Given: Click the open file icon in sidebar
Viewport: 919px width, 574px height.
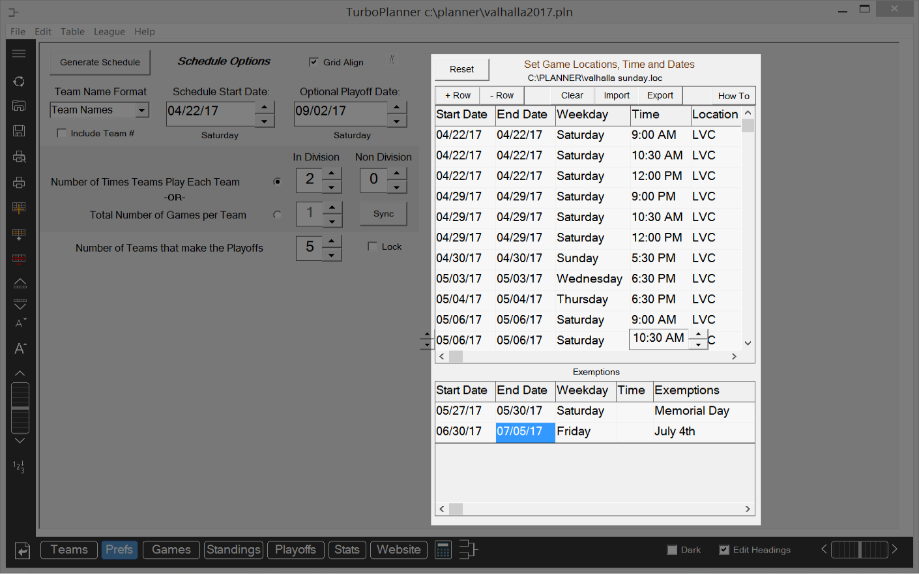Looking at the screenshot, I should point(19,106).
